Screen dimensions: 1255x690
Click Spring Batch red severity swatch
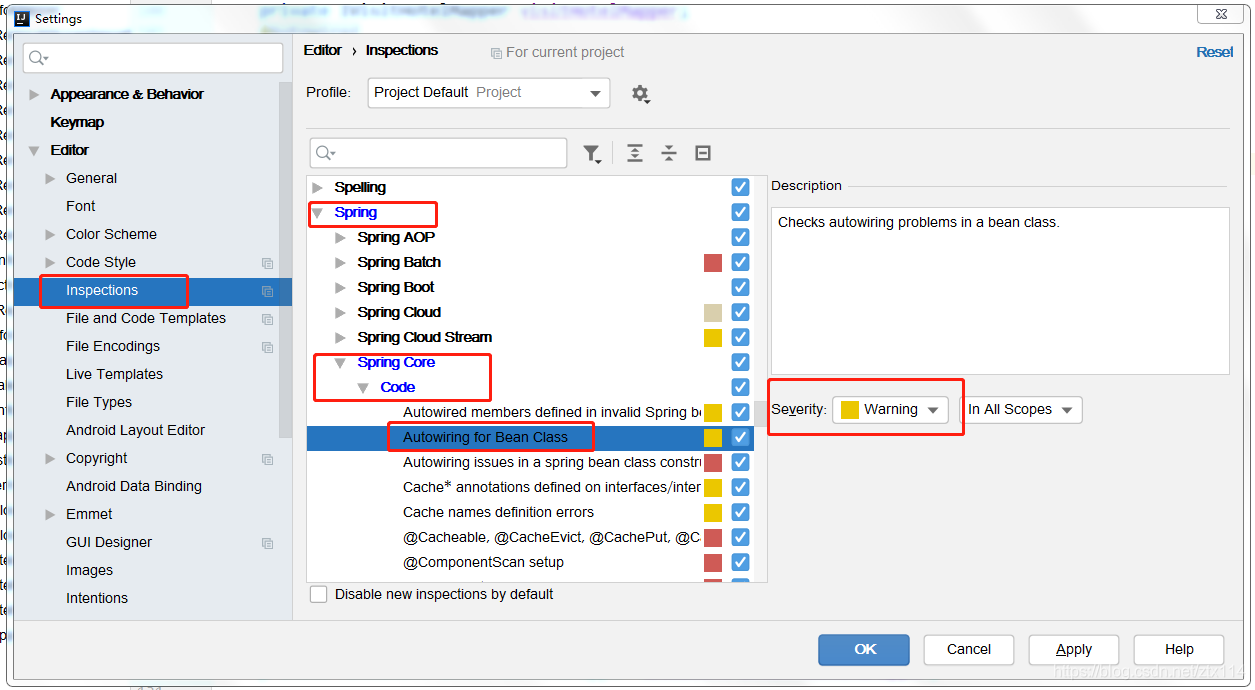(713, 262)
